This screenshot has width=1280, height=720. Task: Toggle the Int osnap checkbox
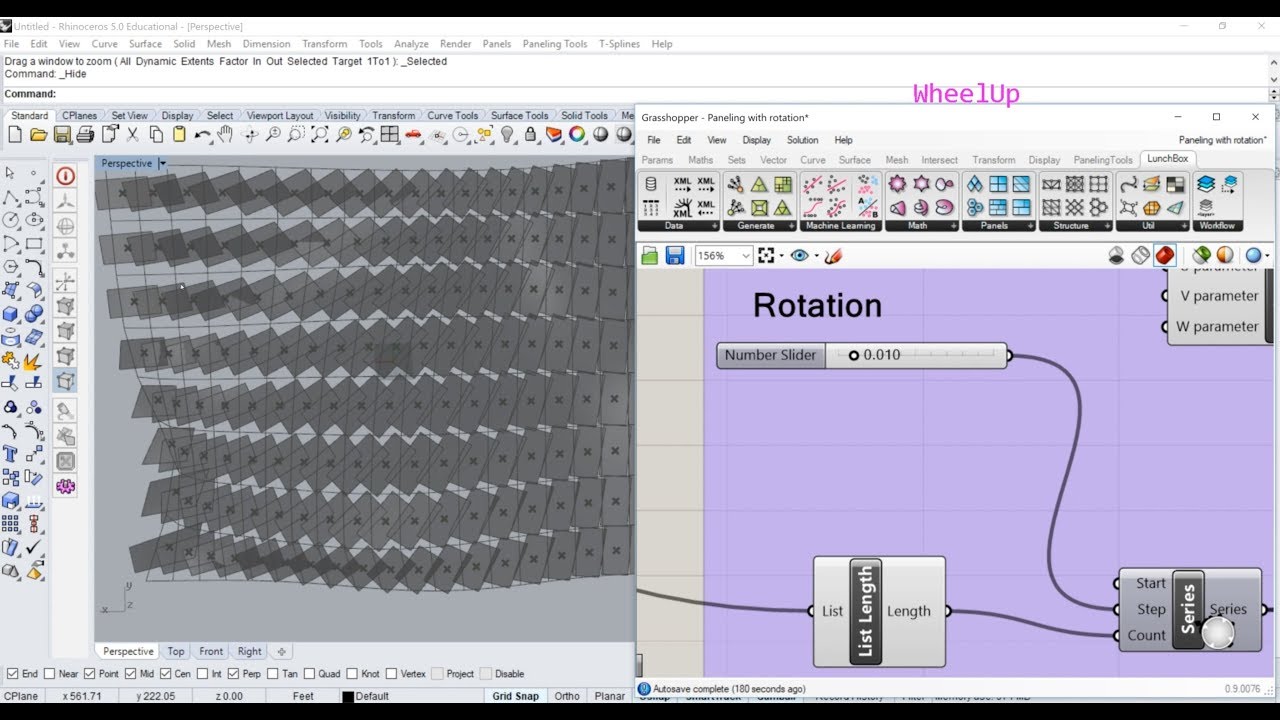(203, 674)
